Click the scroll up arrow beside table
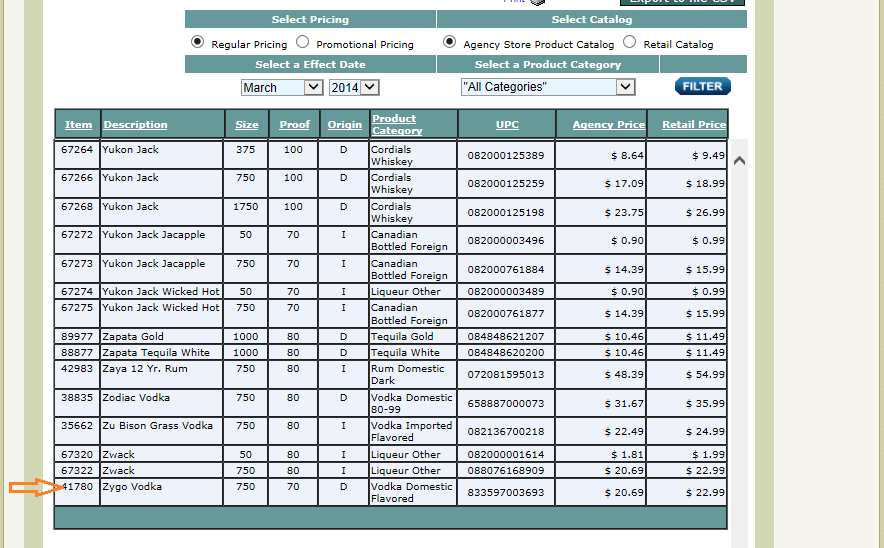The image size is (884, 548). 740,161
